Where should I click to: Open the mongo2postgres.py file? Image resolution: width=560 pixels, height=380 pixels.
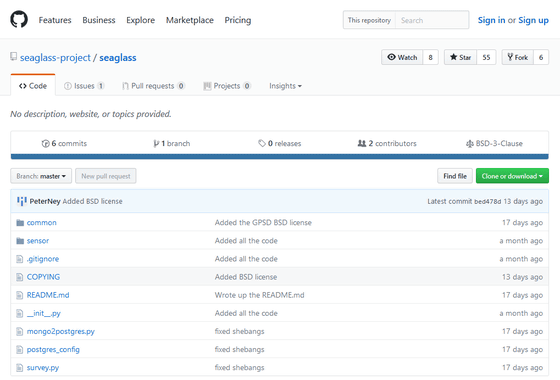61,332
